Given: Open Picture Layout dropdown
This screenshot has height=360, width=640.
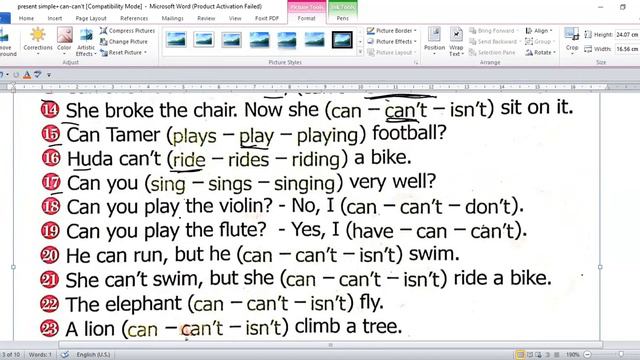Looking at the screenshot, I should click(392, 53).
